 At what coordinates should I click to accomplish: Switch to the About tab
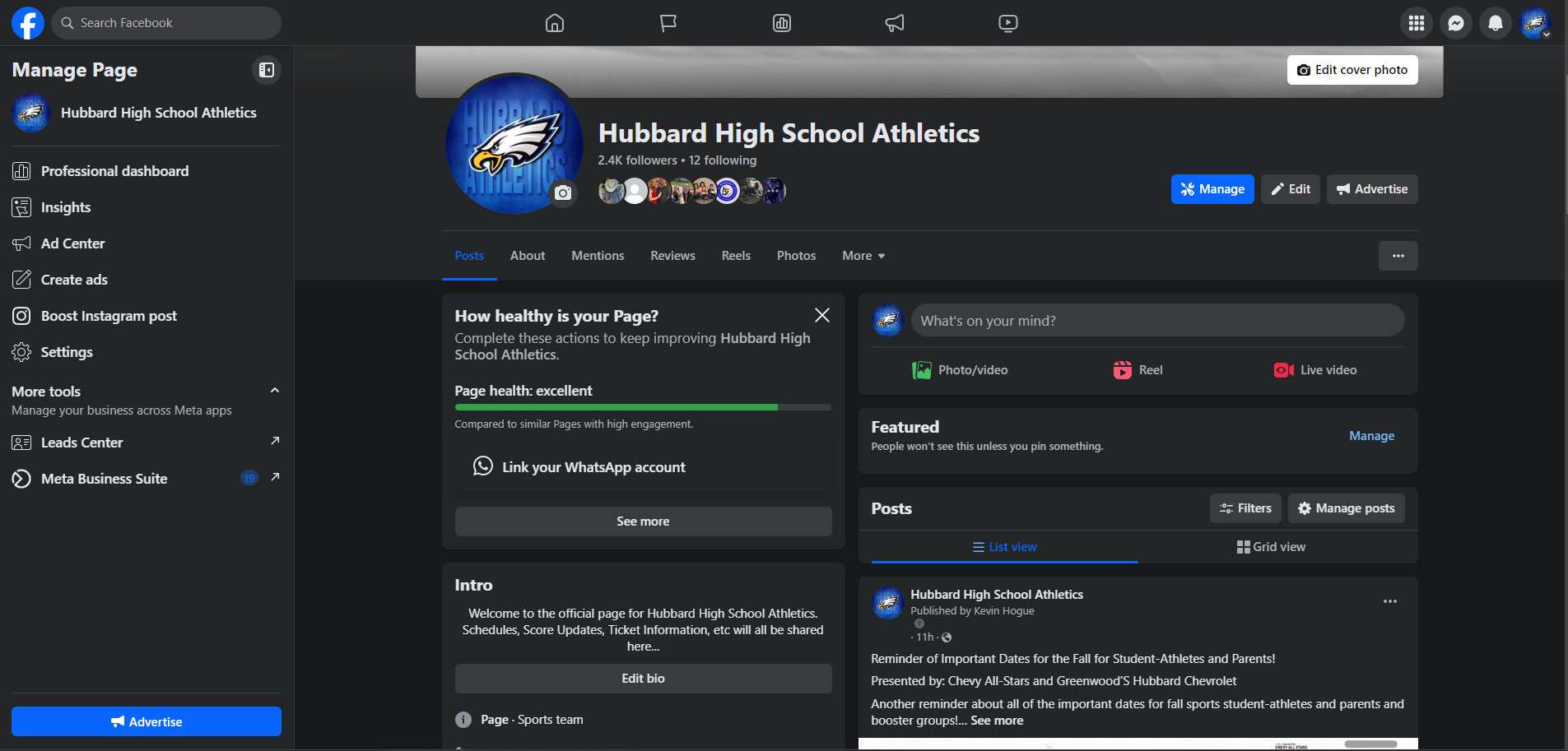click(528, 256)
